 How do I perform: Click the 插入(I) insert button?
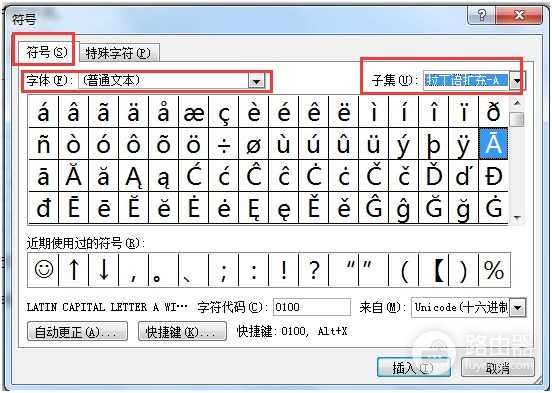pos(413,368)
